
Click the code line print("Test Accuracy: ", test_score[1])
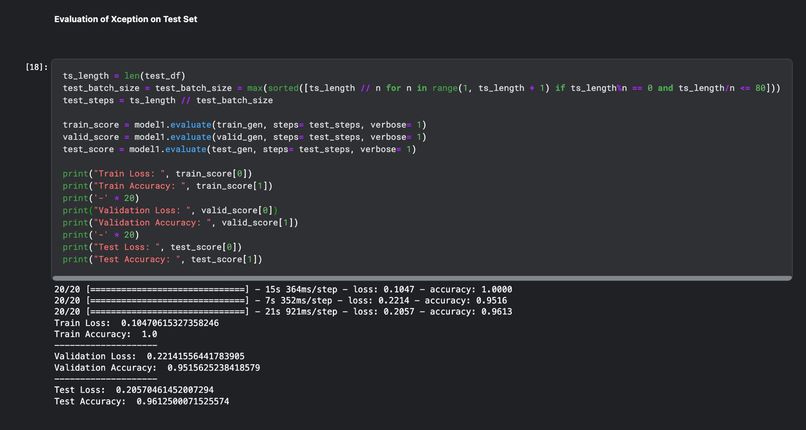pos(162,259)
